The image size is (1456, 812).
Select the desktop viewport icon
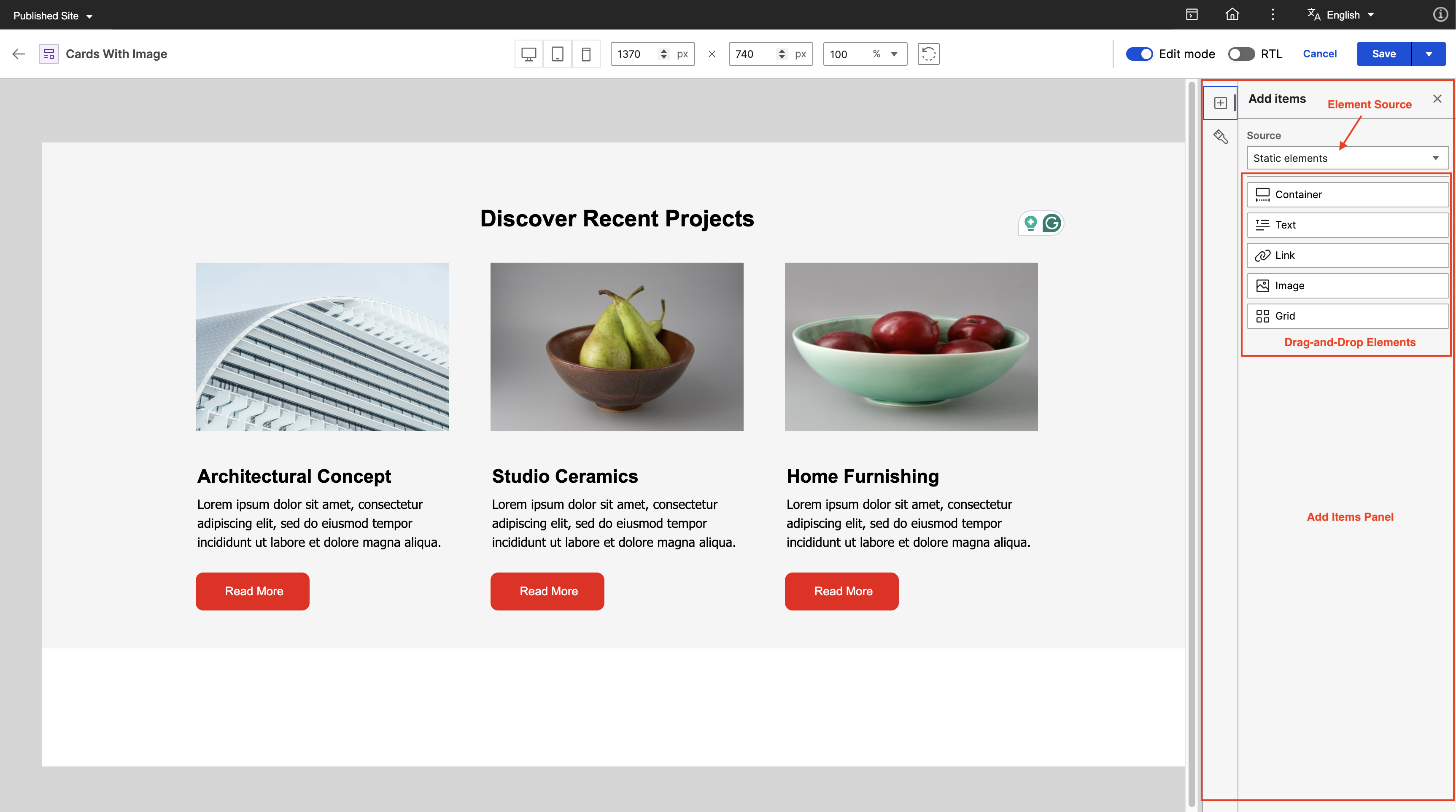[x=528, y=54]
